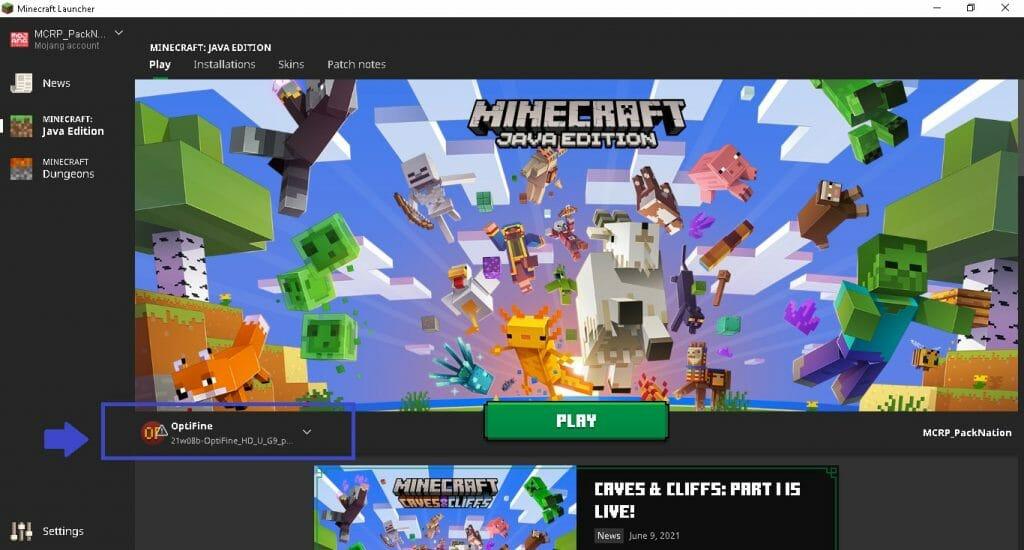The width and height of the screenshot is (1024, 550).
Task: Click the 21w08b-OptiFine_HD_U_G9 version text
Action: tap(232, 441)
